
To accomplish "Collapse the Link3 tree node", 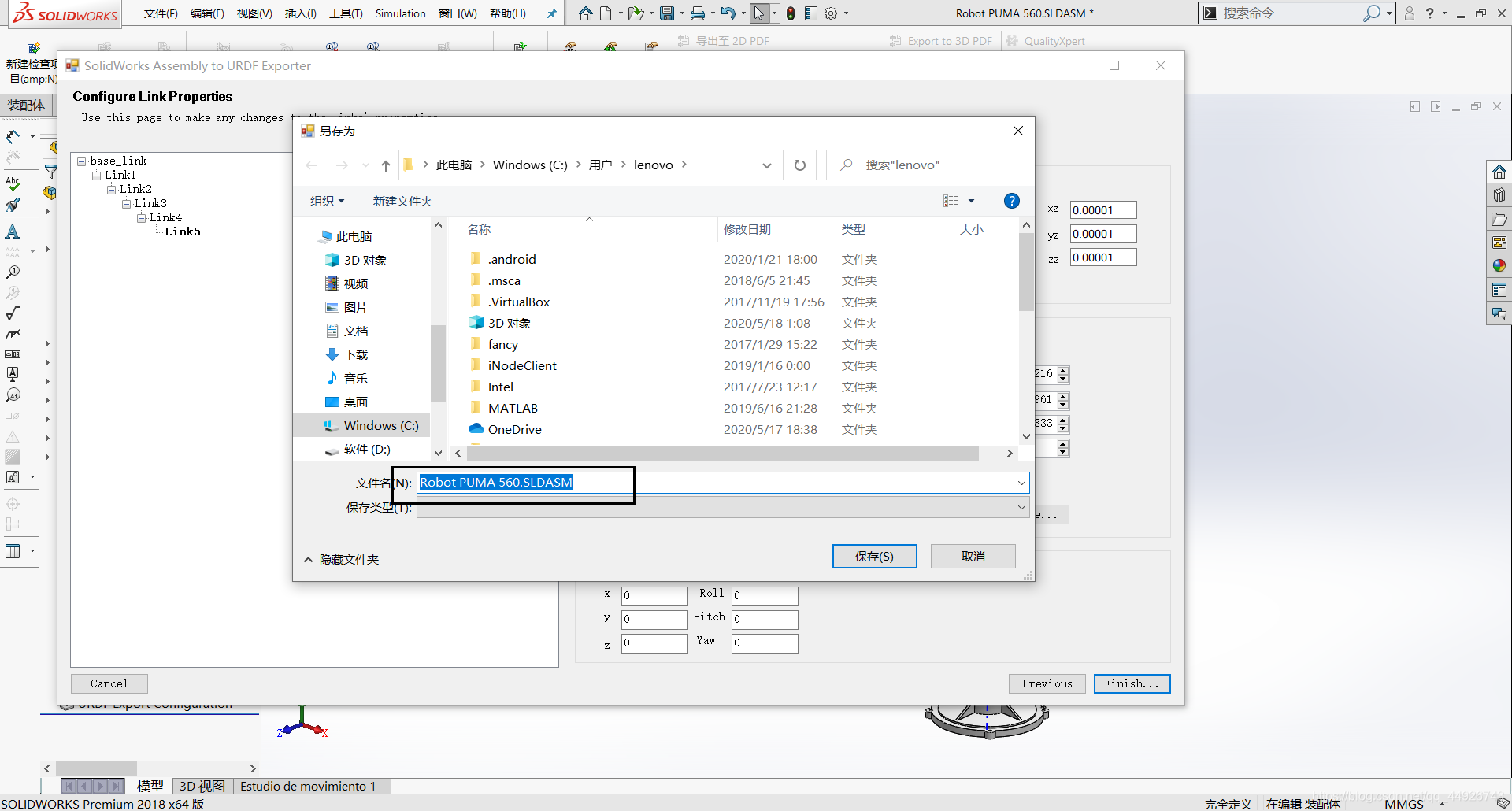I will coord(127,203).
